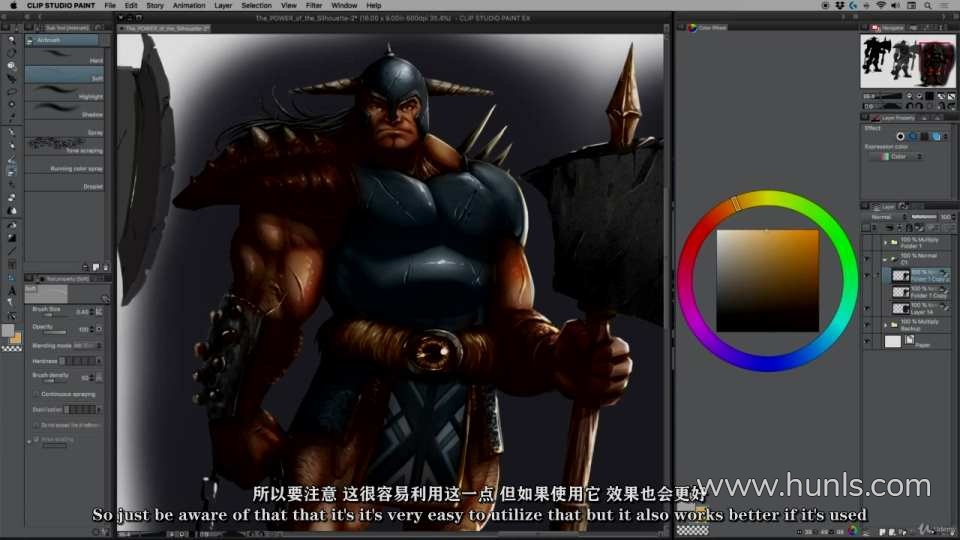Expand the Folder 1 multiply layer folder
Viewport: 960px width, 540px height.
pos(885,243)
